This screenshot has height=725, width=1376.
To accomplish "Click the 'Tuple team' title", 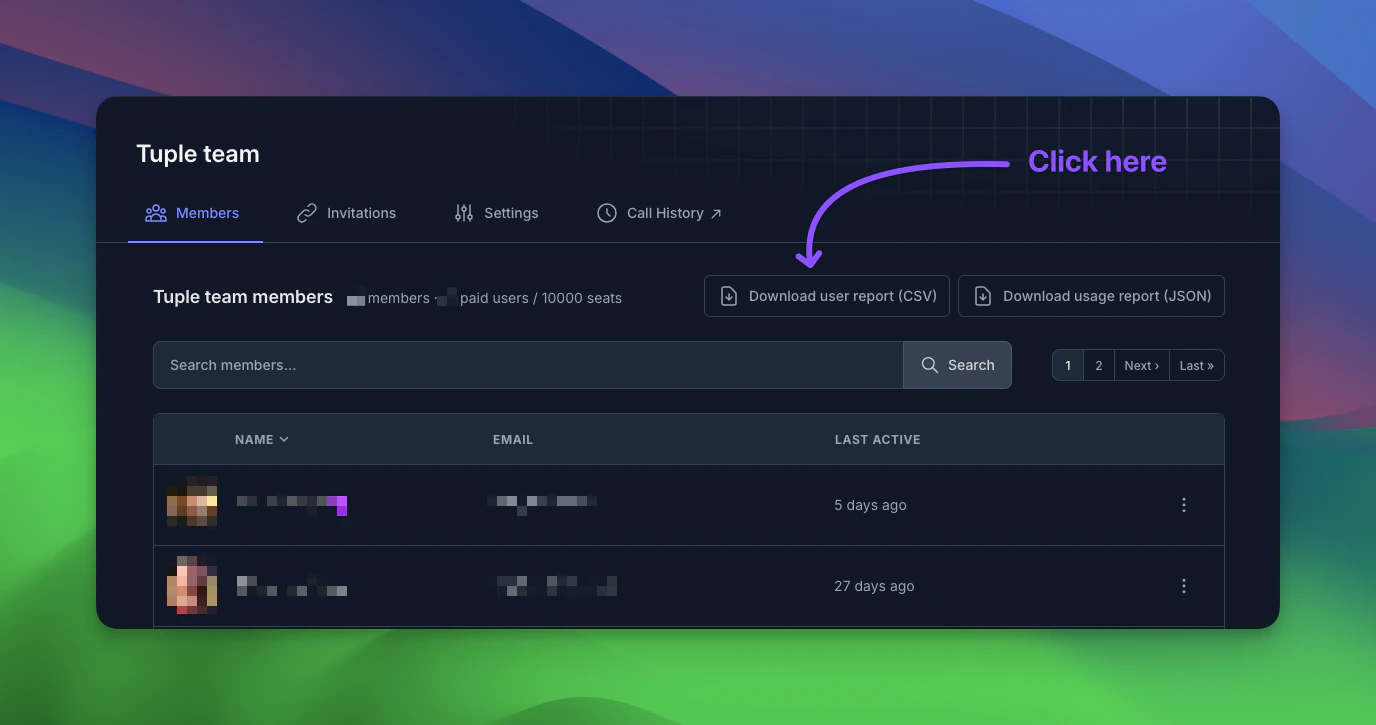I will [x=198, y=154].
